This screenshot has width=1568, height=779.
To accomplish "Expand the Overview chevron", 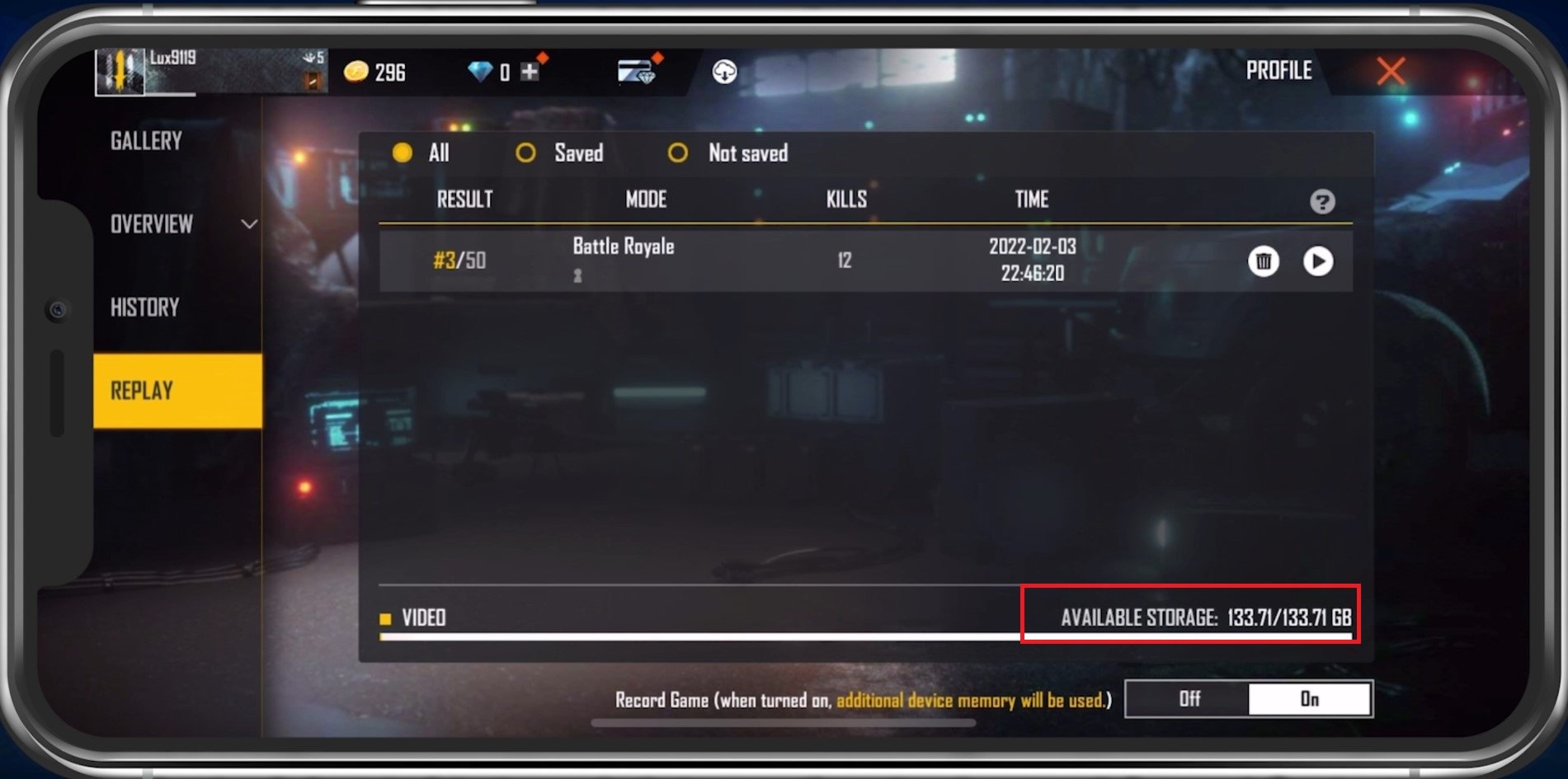I will pos(249,224).
